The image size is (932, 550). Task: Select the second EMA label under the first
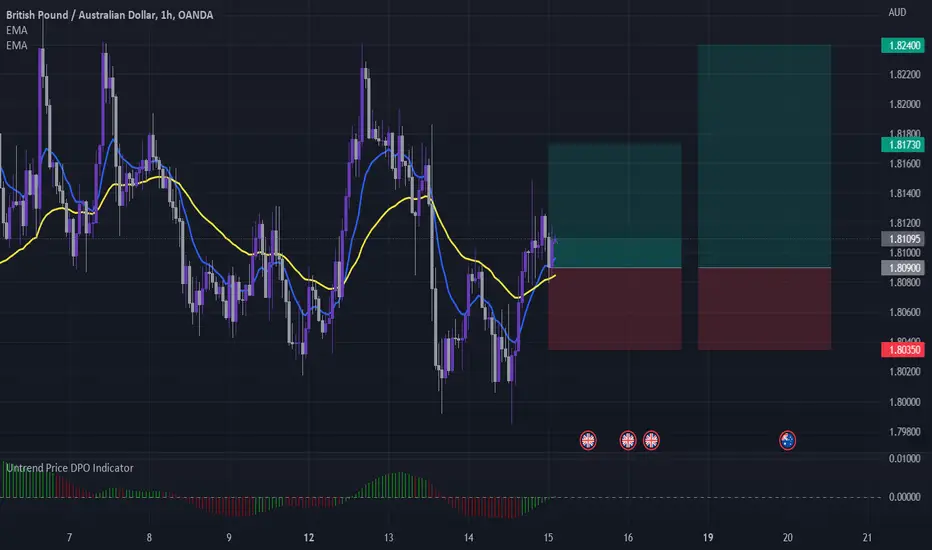[x=17, y=46]
